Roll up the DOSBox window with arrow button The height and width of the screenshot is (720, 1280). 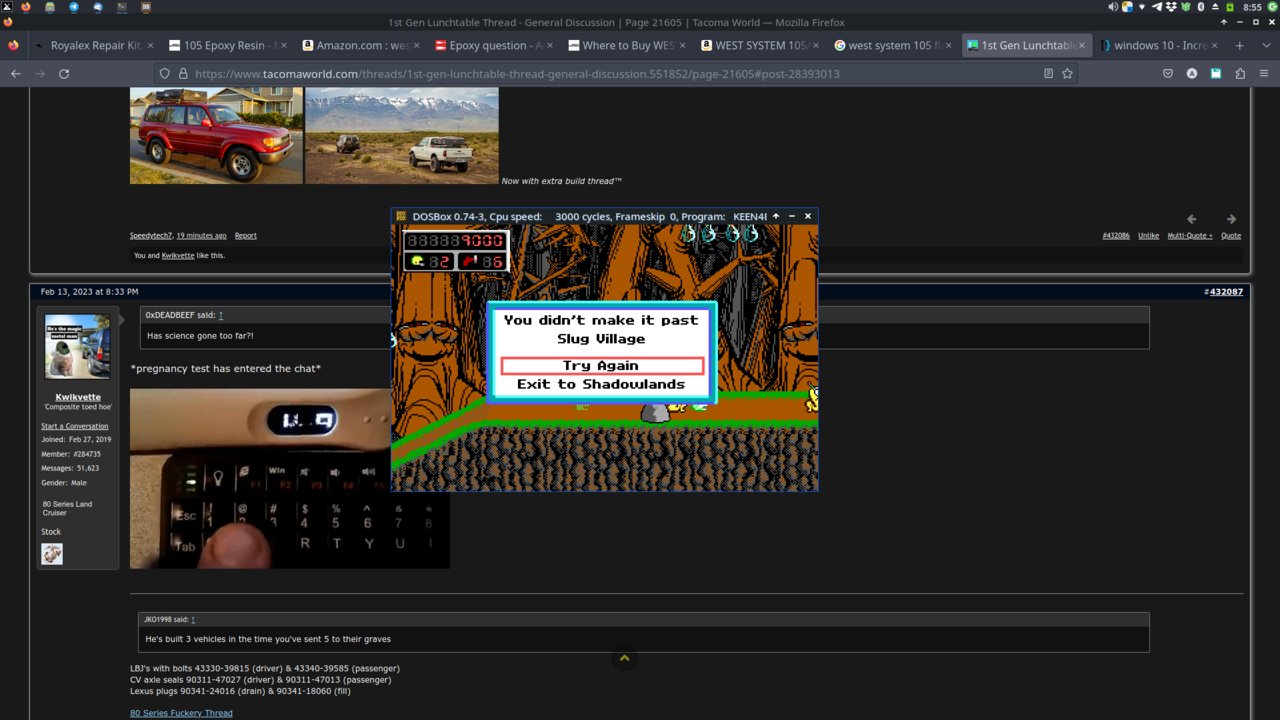pos(775,216)
